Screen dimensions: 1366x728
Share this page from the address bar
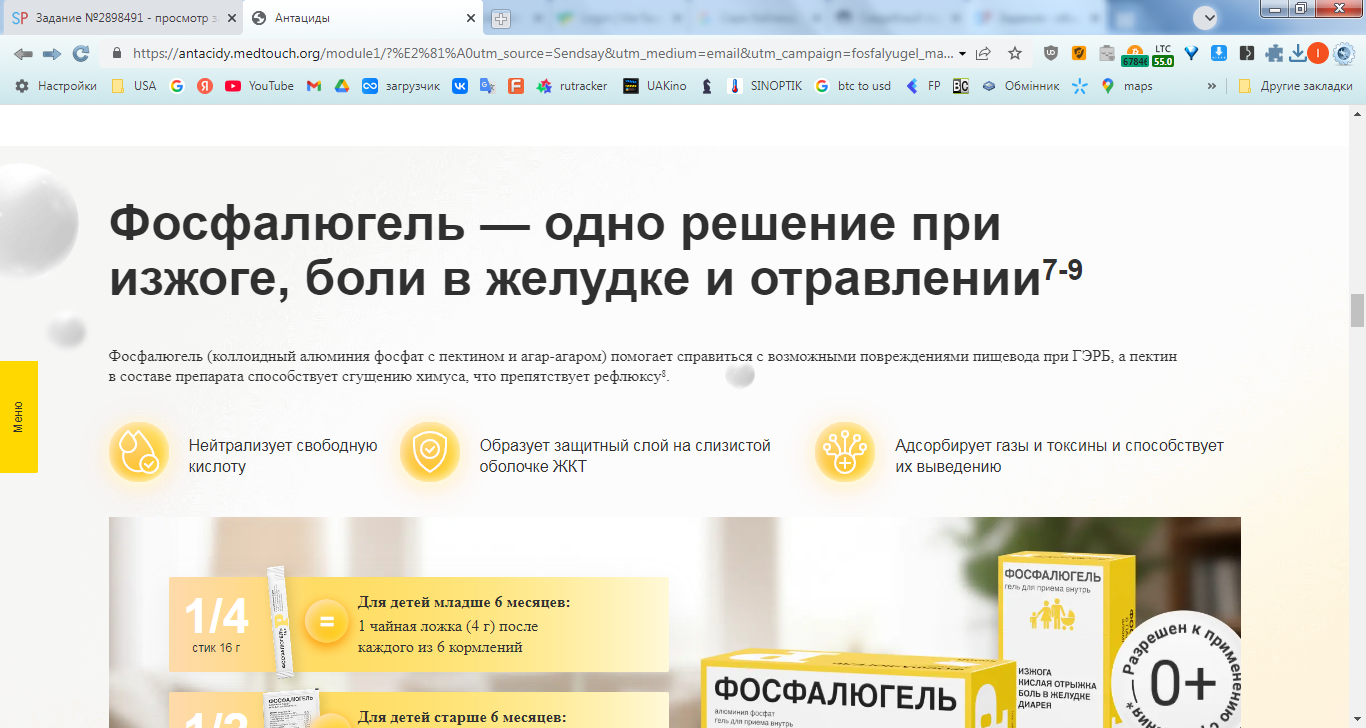coord(984,53)
